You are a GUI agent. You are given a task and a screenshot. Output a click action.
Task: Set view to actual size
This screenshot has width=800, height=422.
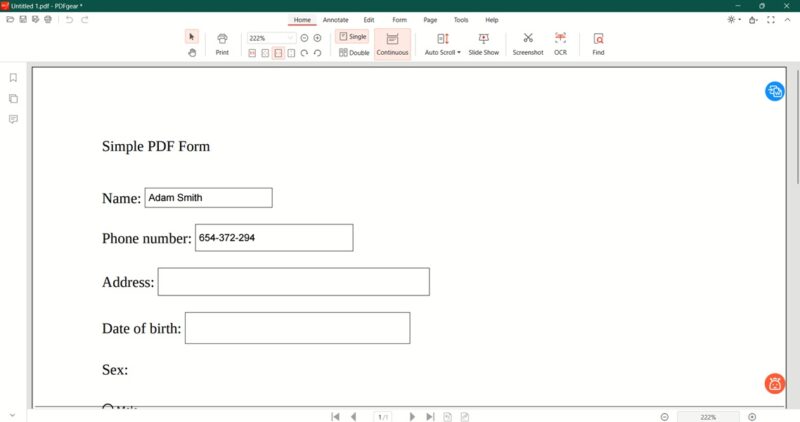252,53
